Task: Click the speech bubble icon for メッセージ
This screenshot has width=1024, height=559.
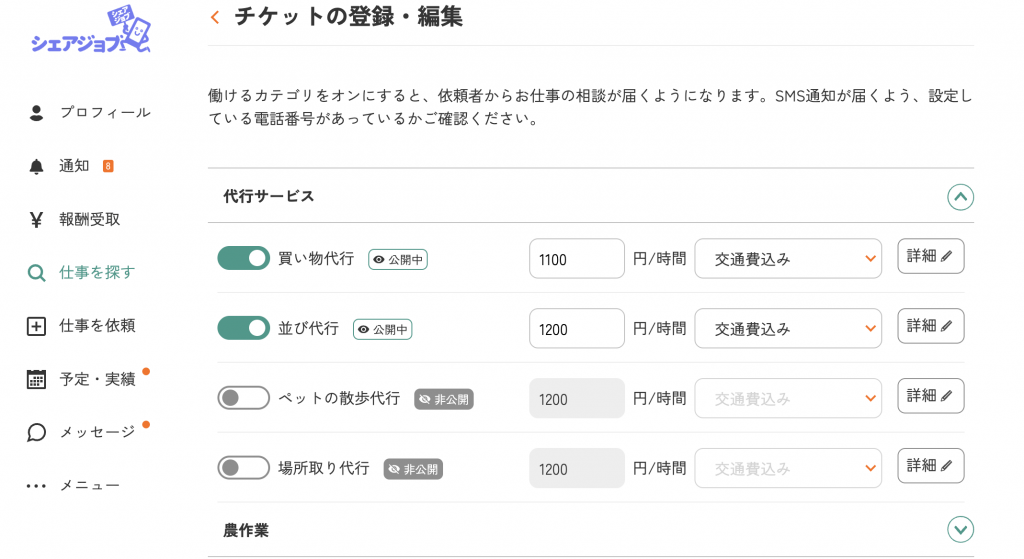Action: [x=37, y=432]
